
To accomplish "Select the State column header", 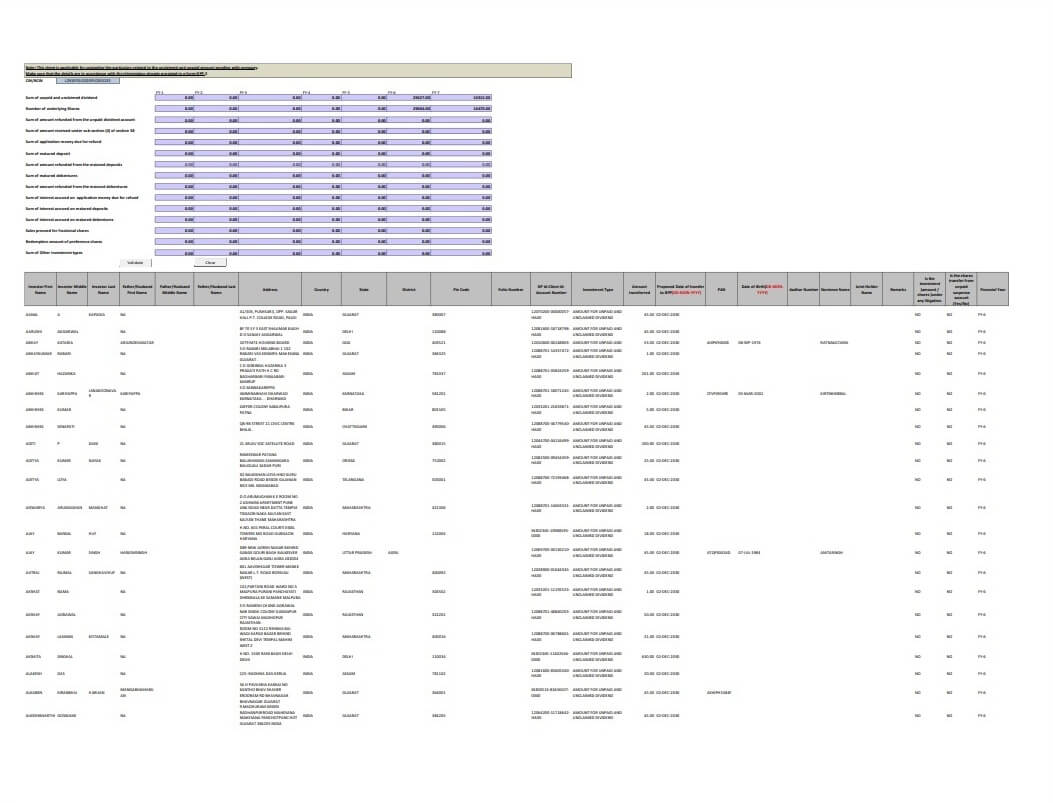I will coord(362,289).
